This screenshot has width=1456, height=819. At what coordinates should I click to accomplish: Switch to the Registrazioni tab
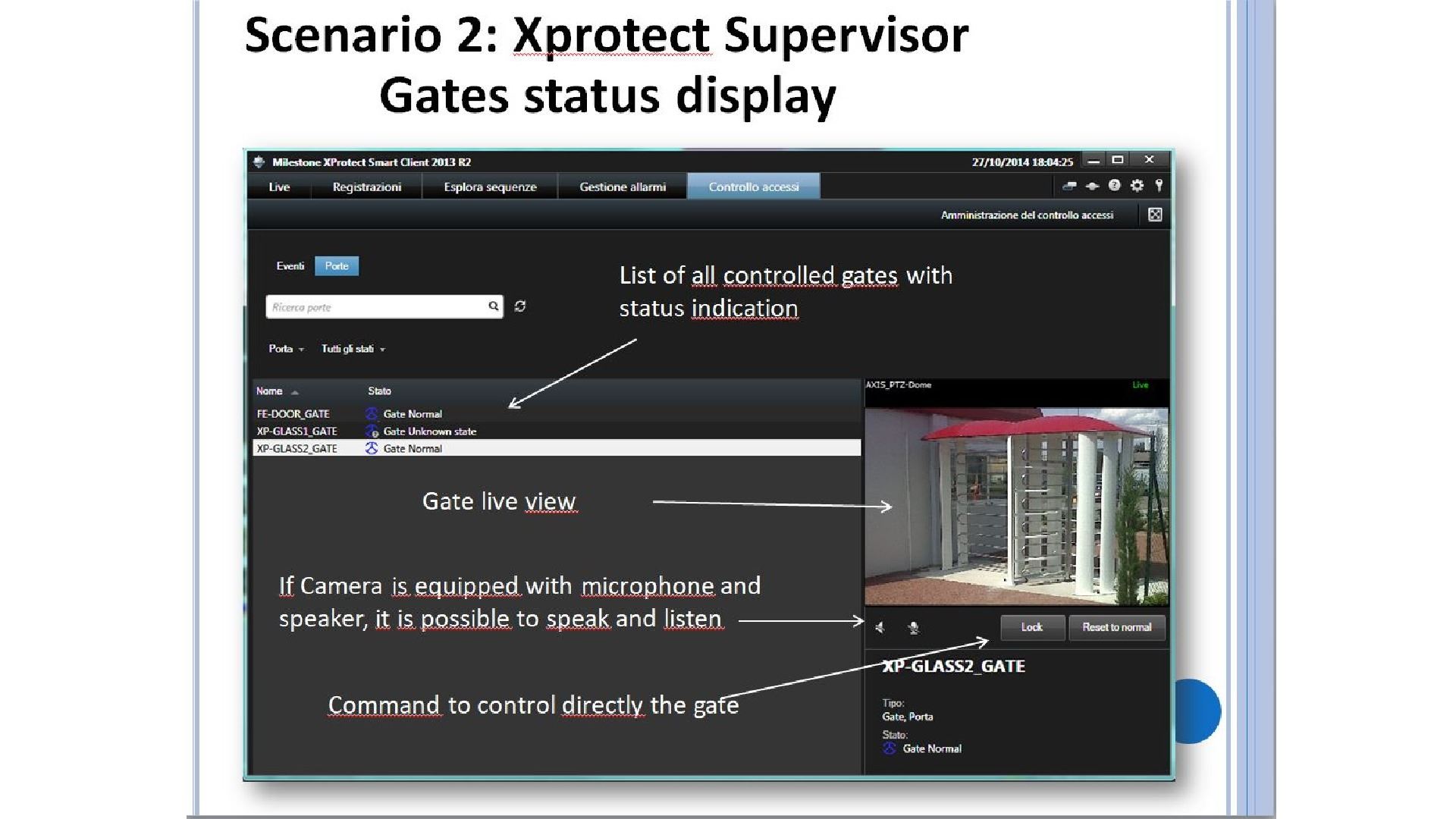(x=367, y=187)
